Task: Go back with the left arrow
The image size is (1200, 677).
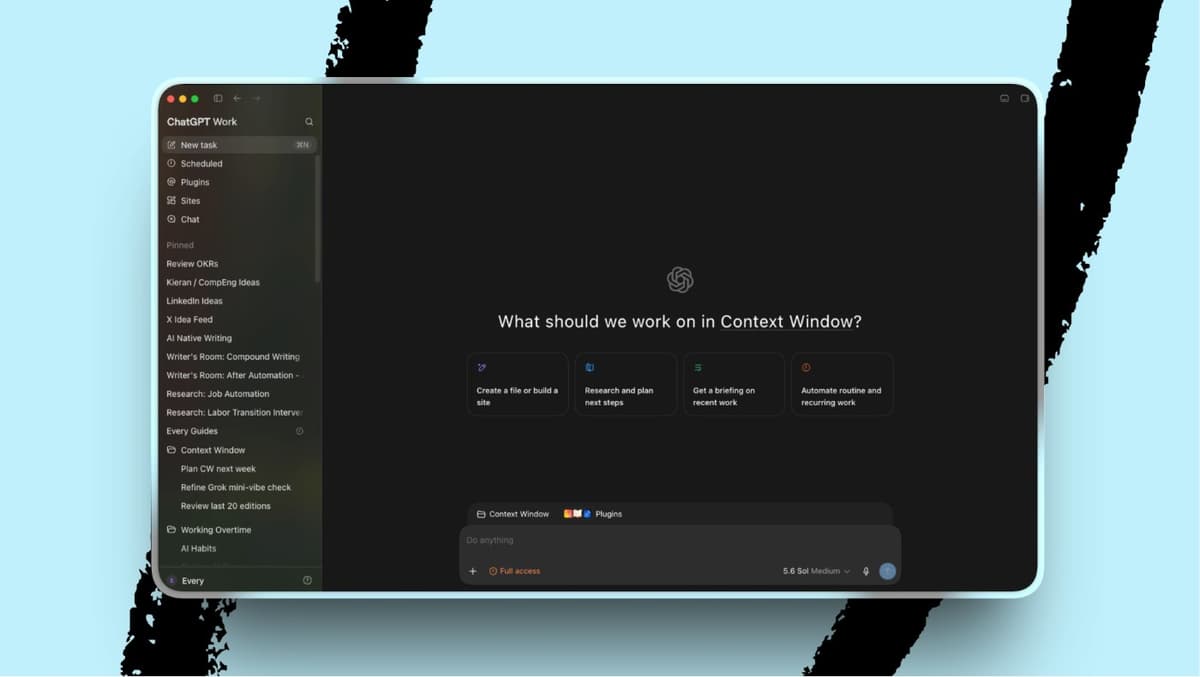Action: (x=237, y=98)
